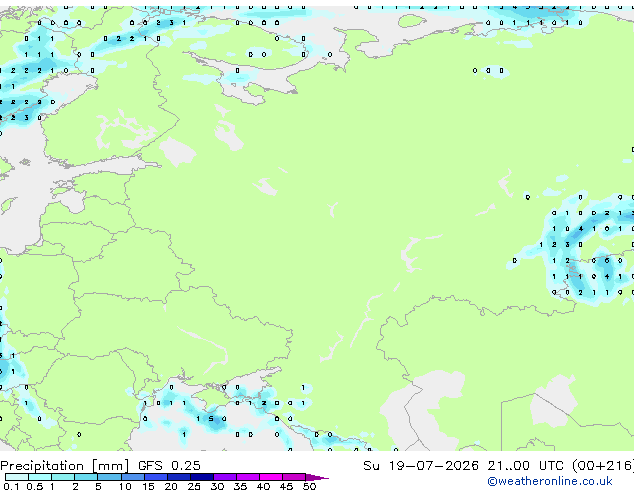Screen dimensions: 634x490
Task: Click the 25–30 mm dark blue swatch
Action: 201,477
